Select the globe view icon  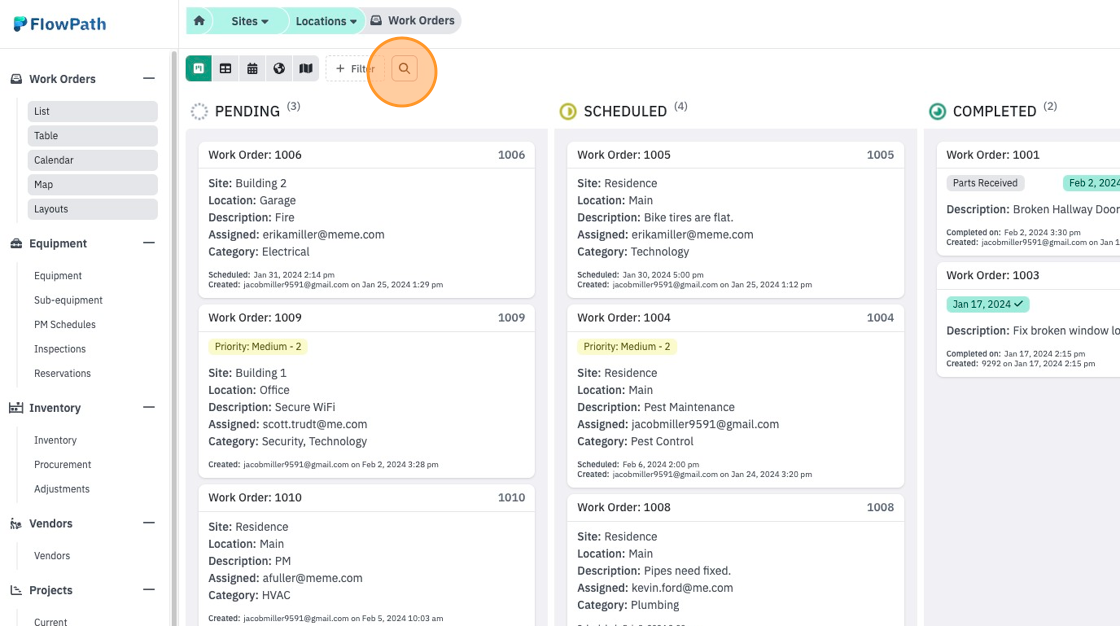[x=279, y=69]
